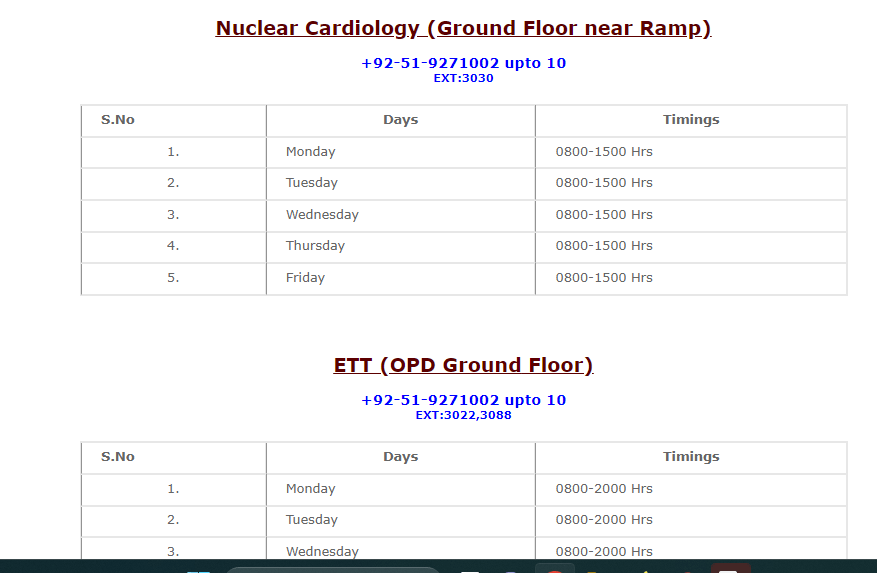
Task: Click Thursday's 0800-1500 Hrs timing cell
Action: [604, 246]
